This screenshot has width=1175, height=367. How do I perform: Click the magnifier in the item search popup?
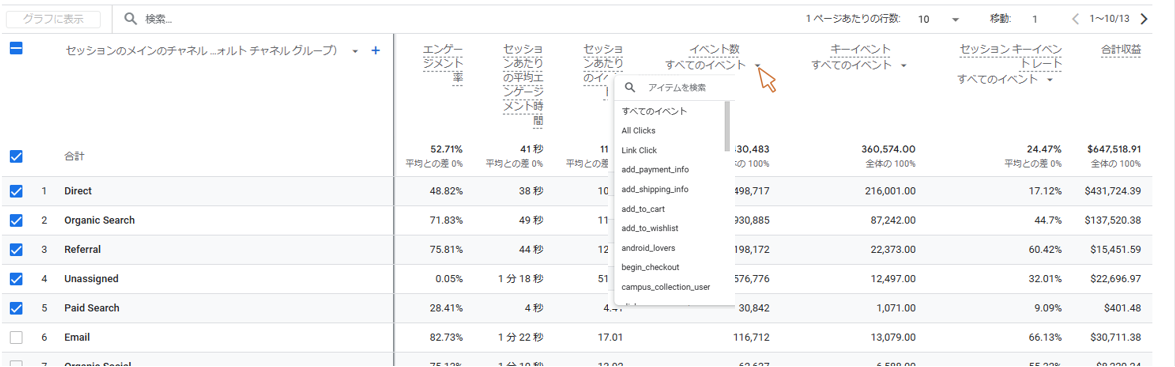[629, 88]
